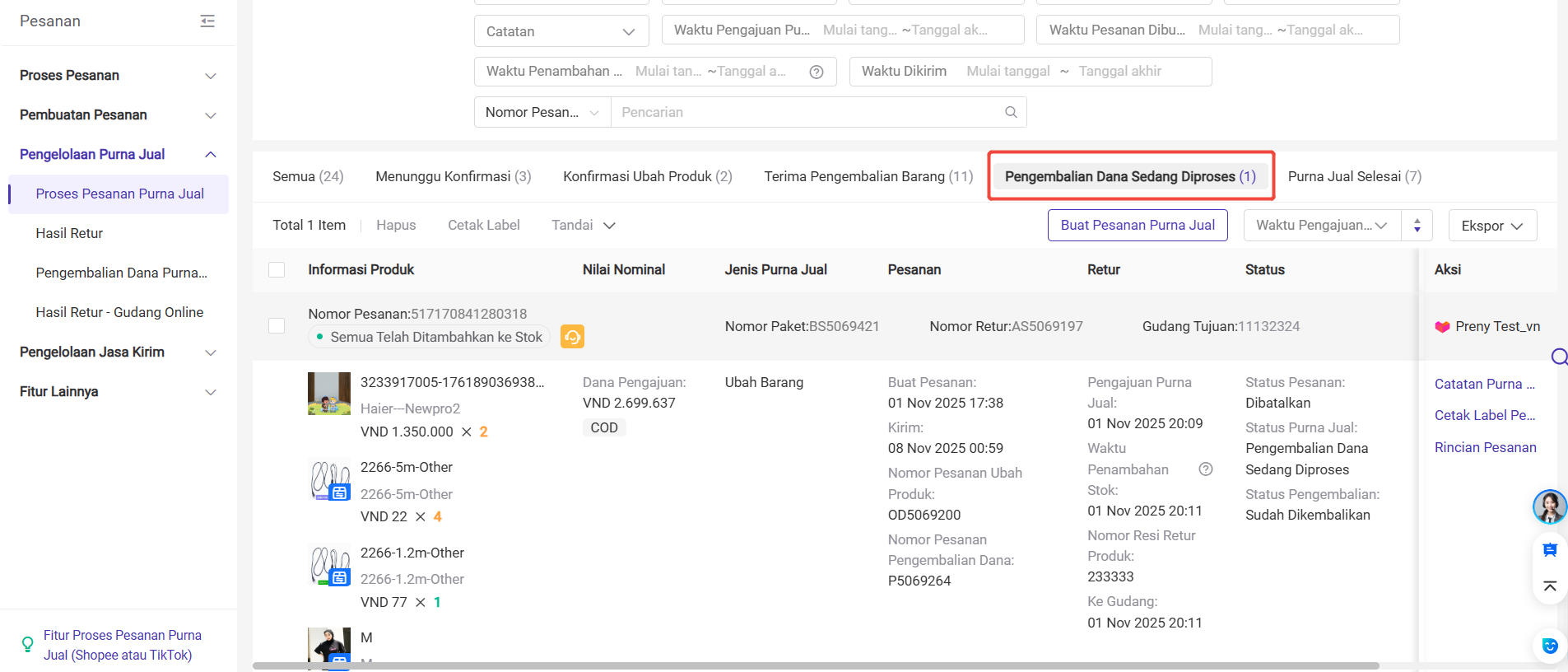Switch to Purna Jual Selesai tab
This screenshot has height=672, width=1568.
(1354, 176)
